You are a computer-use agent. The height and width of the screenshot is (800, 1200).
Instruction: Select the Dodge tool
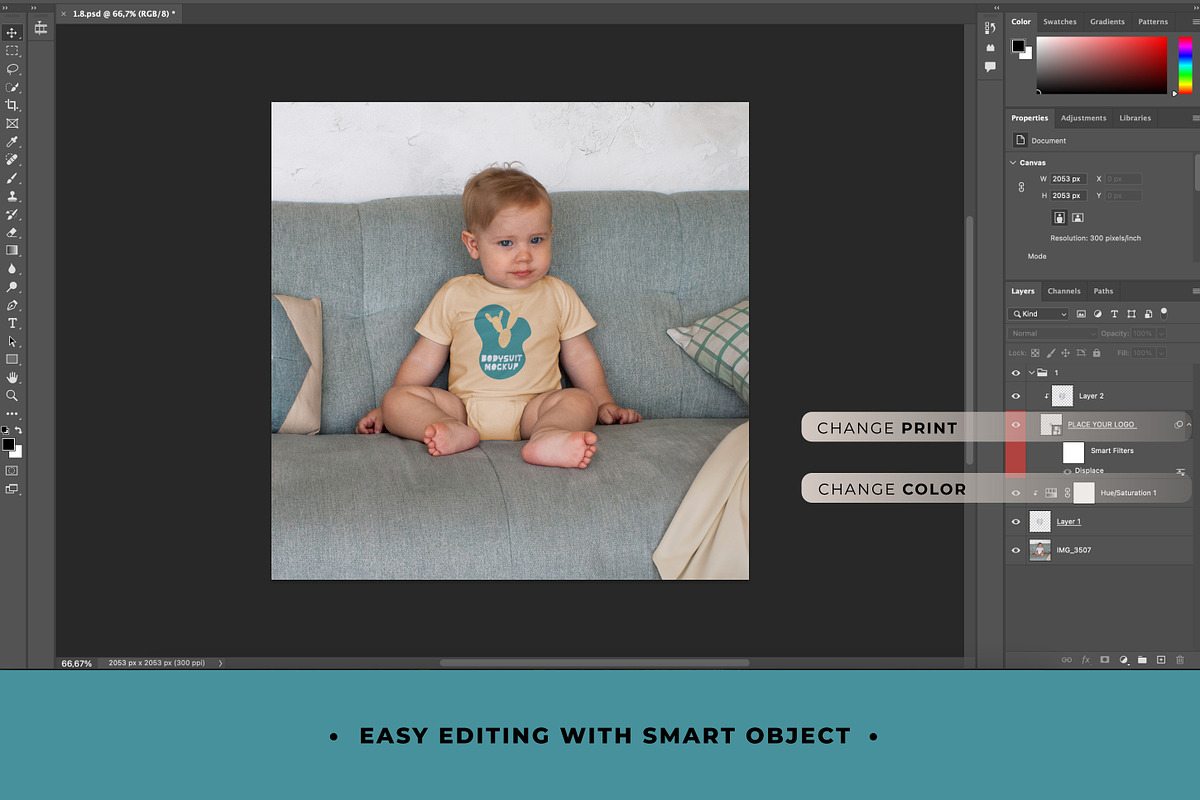tap(13, 287)
